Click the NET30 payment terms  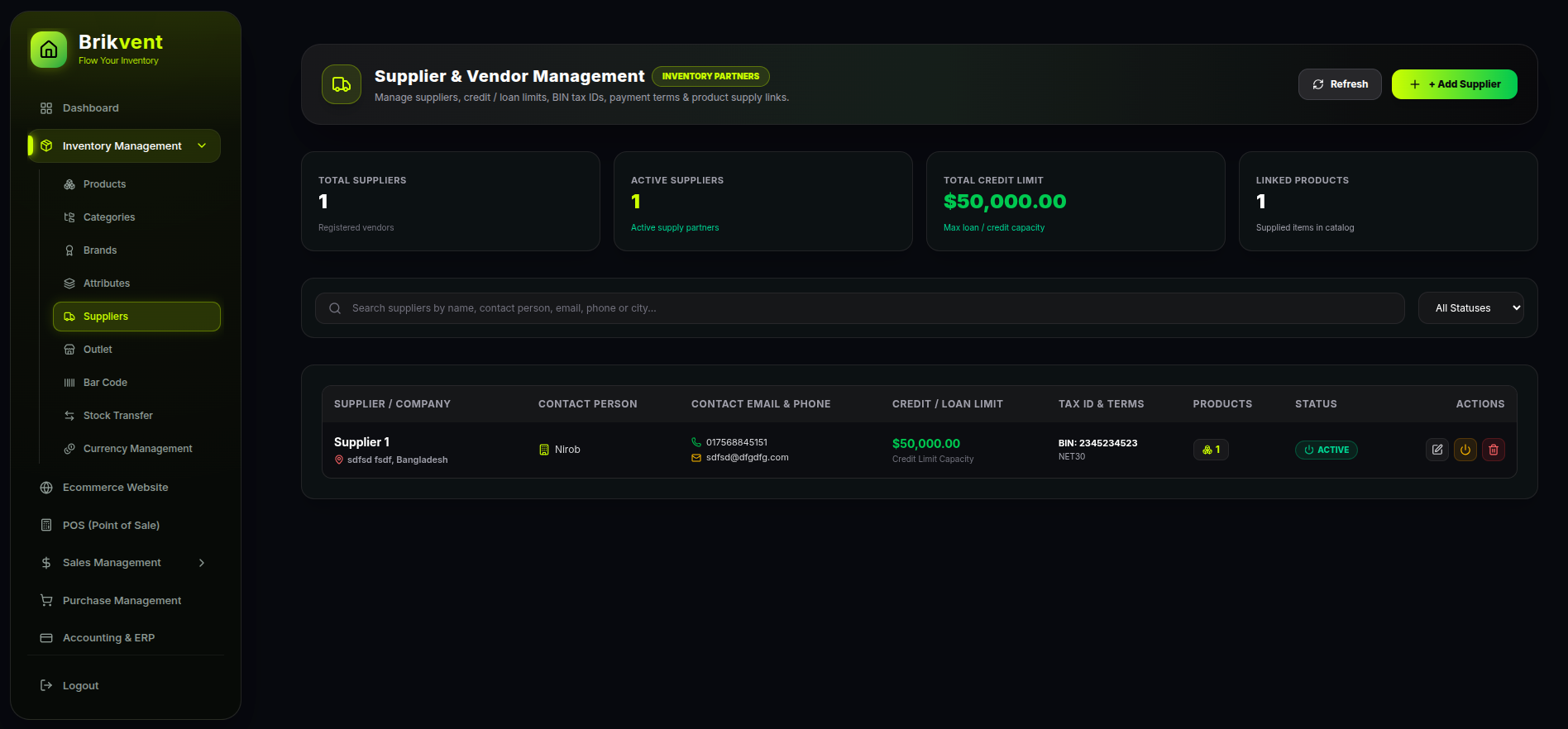tap(1072, 457)
